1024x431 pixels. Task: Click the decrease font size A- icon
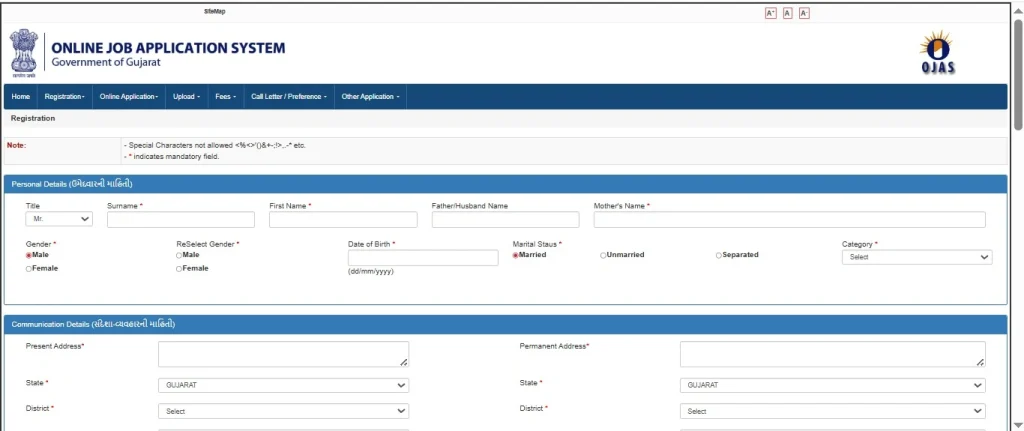click(x=804, y=13)
